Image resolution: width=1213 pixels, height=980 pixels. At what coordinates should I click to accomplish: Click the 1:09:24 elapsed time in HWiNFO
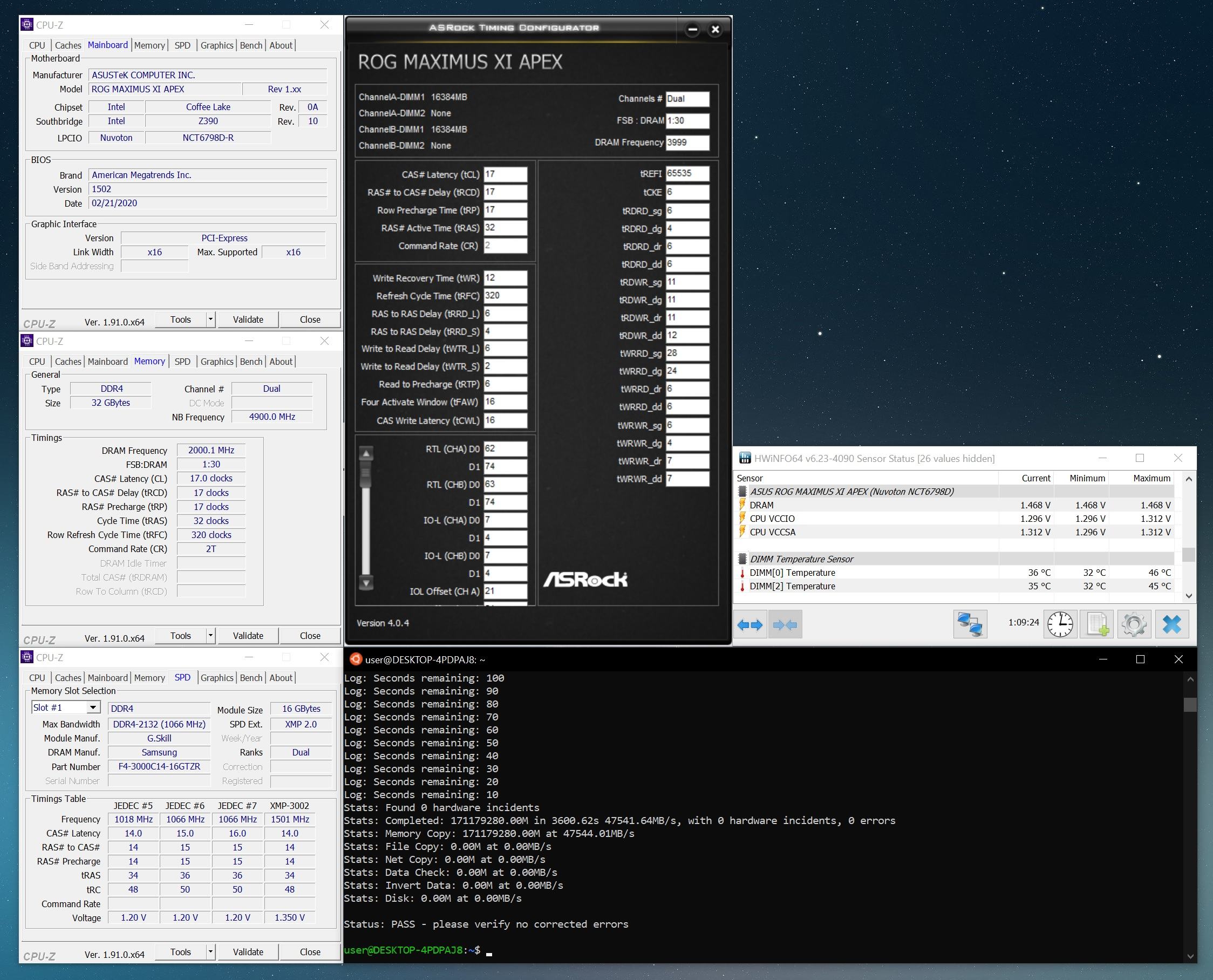1024,622
